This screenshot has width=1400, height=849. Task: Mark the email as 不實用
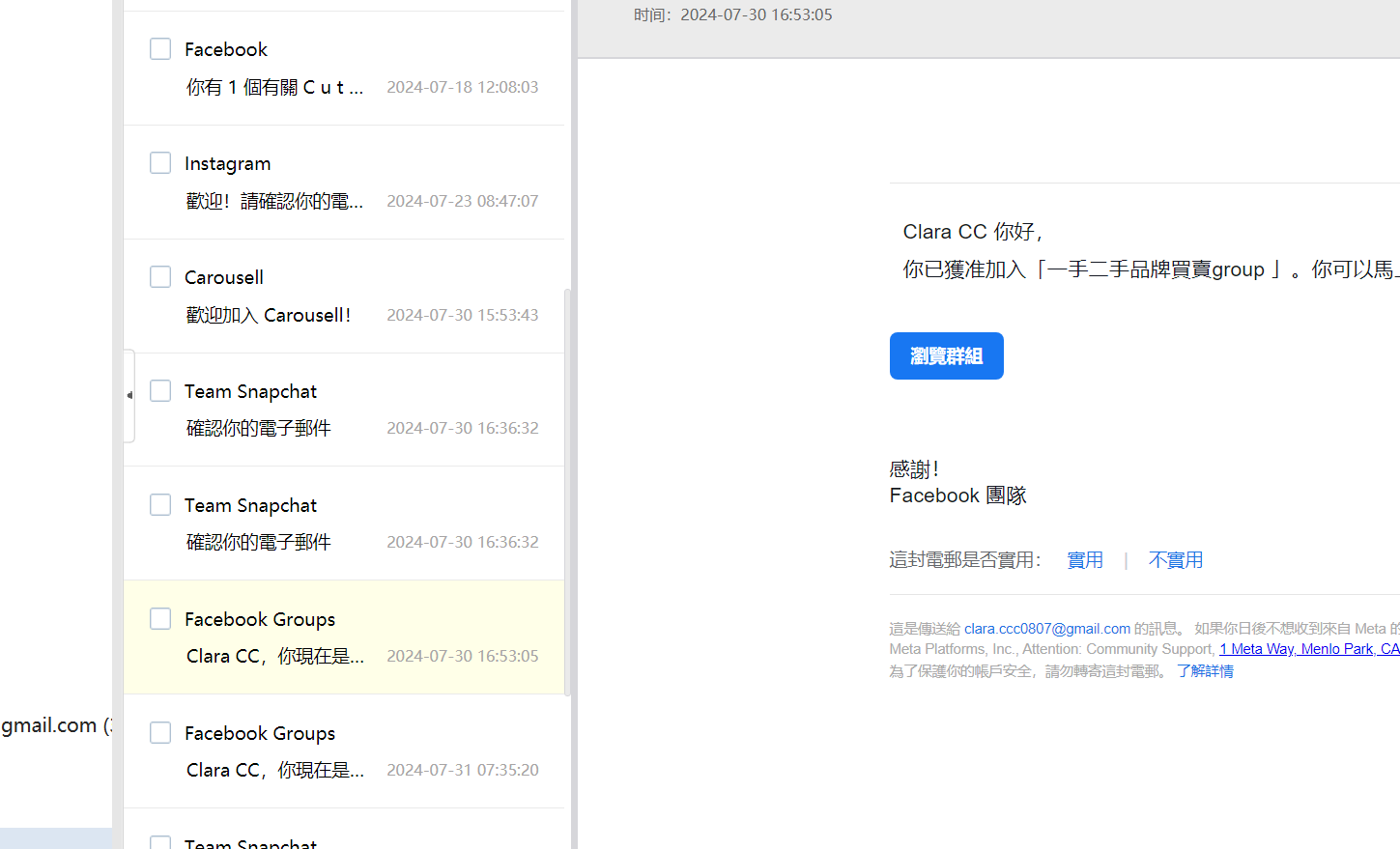(1176, 560)
